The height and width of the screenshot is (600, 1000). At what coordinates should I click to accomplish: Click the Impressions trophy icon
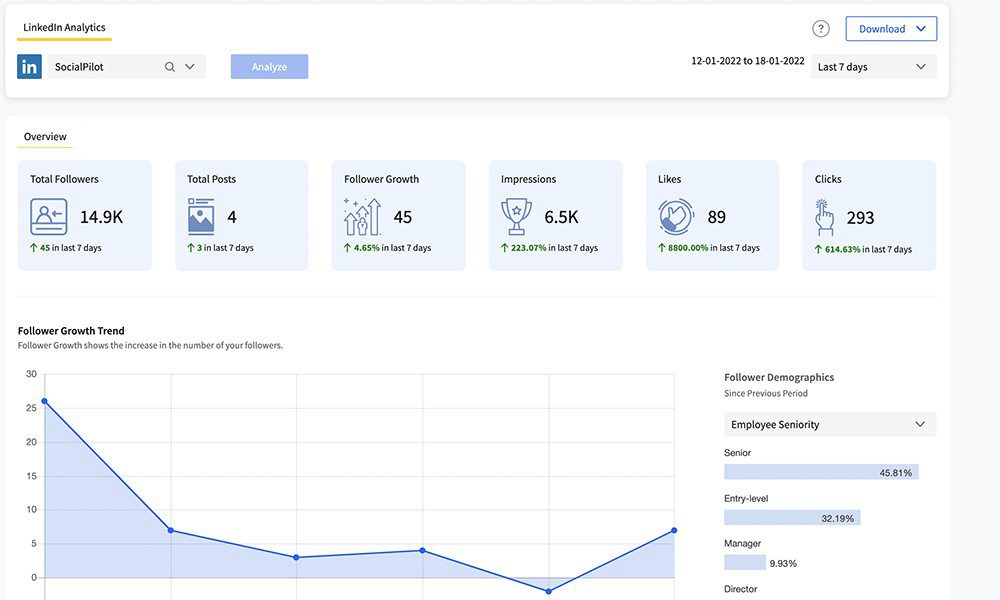[x=516, y=214]
